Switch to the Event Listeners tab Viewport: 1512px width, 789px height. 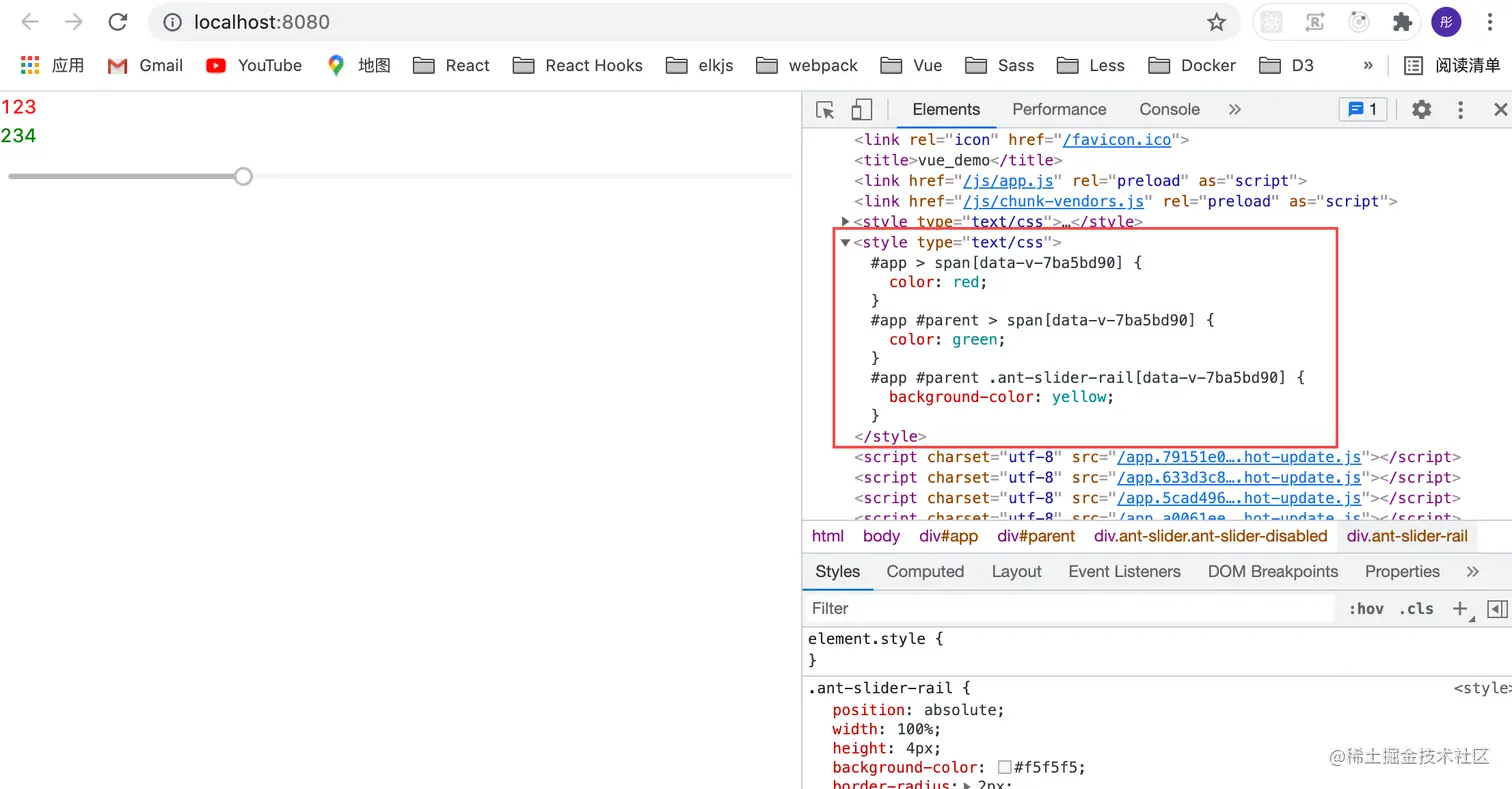coord(1124,572)
